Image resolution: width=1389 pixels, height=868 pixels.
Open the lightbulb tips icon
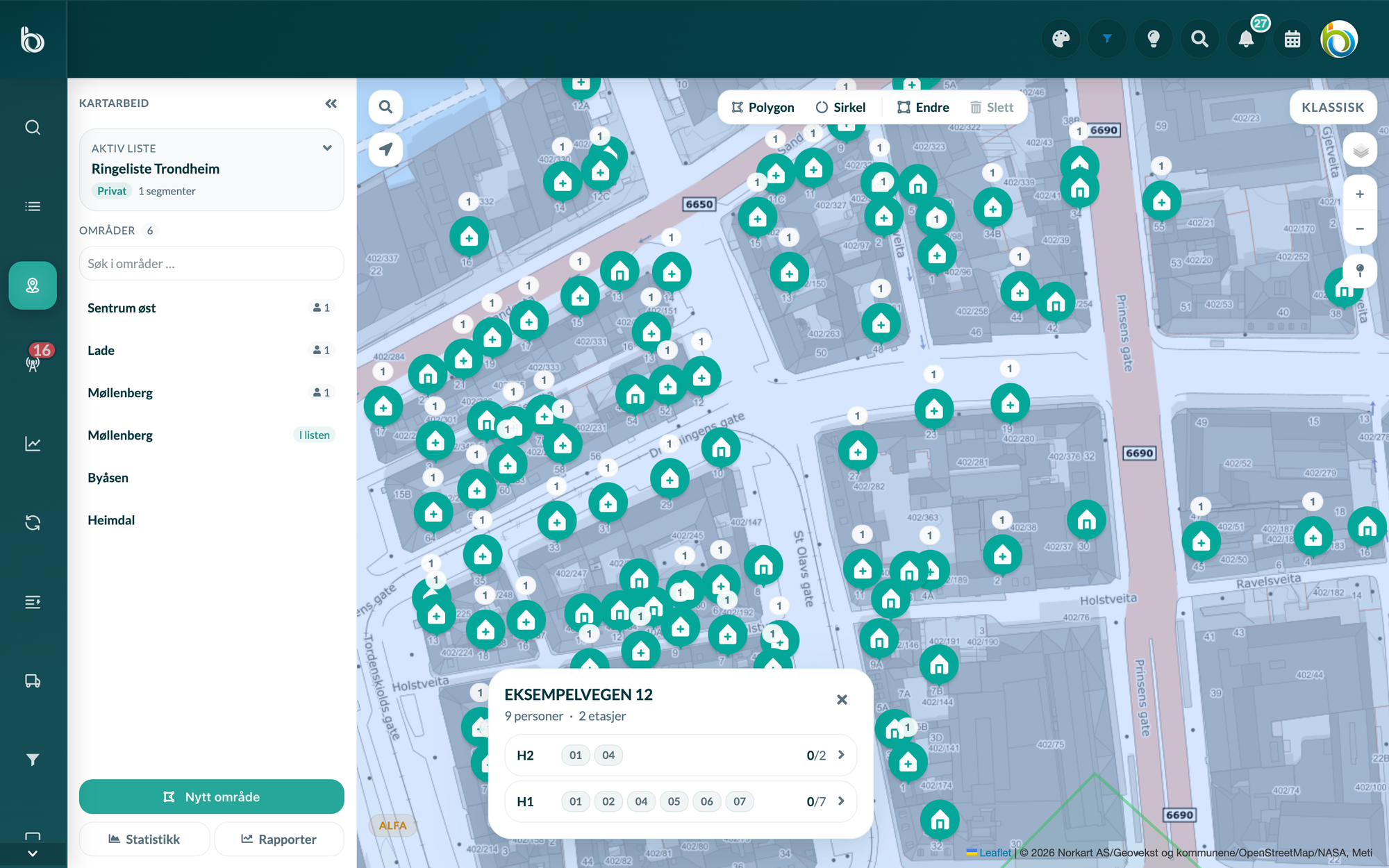[x=1154, y=39]
